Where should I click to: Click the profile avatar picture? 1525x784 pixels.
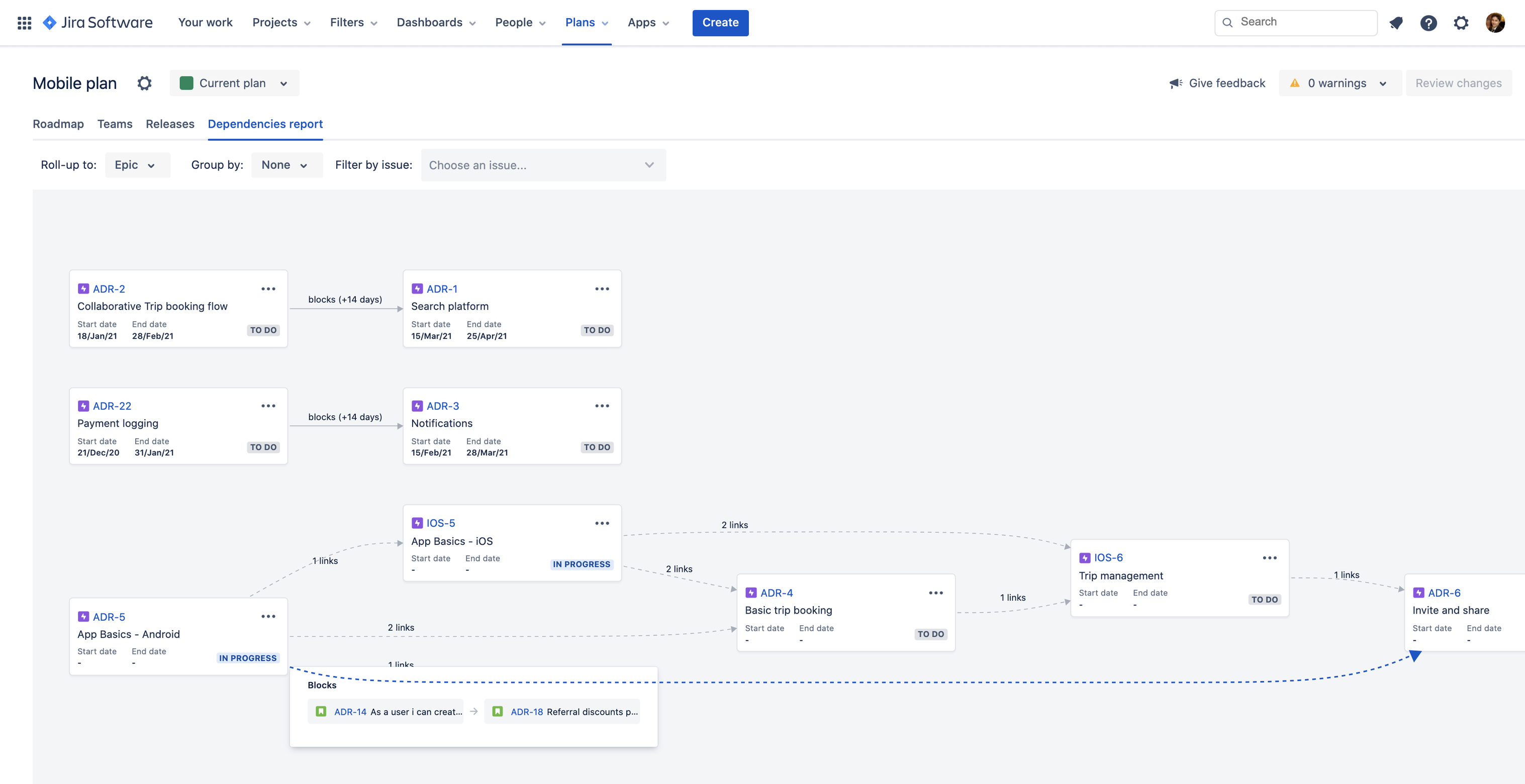[x=1496, y=23]
